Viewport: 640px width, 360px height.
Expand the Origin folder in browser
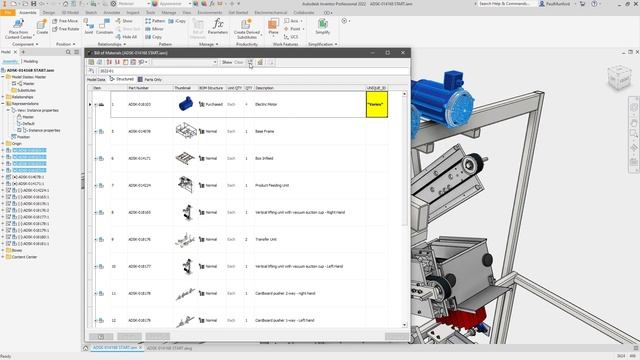(x=3, y=144)
